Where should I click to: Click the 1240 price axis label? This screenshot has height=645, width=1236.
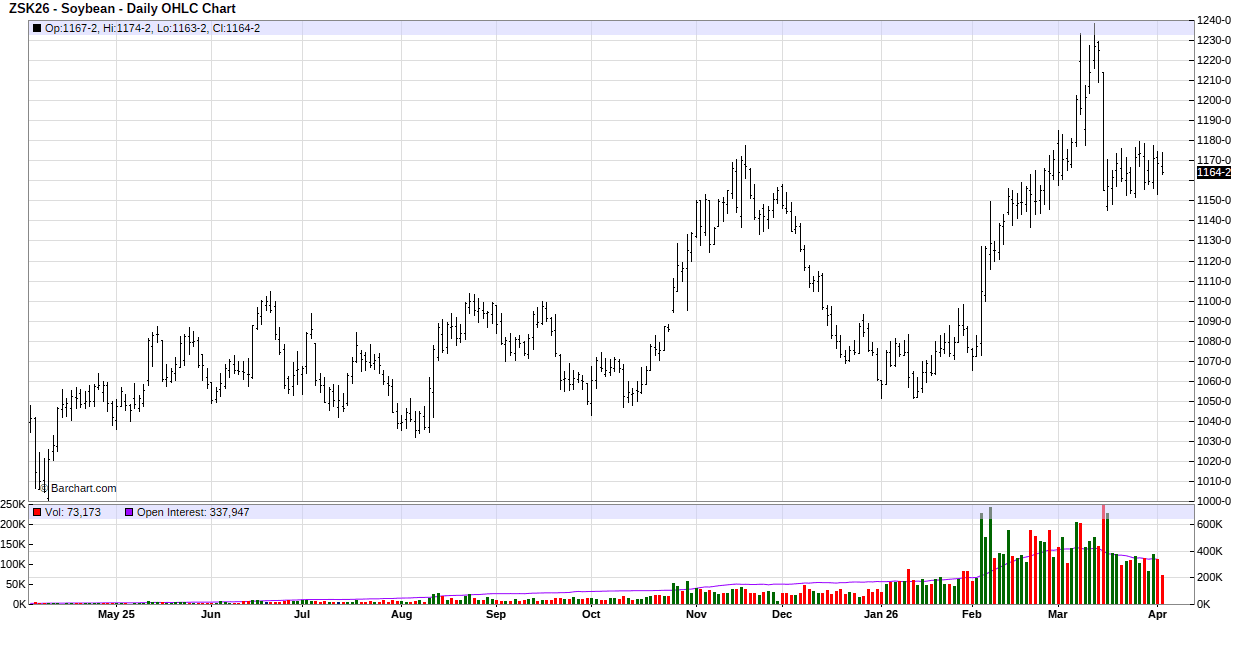tap(1214, 20)
